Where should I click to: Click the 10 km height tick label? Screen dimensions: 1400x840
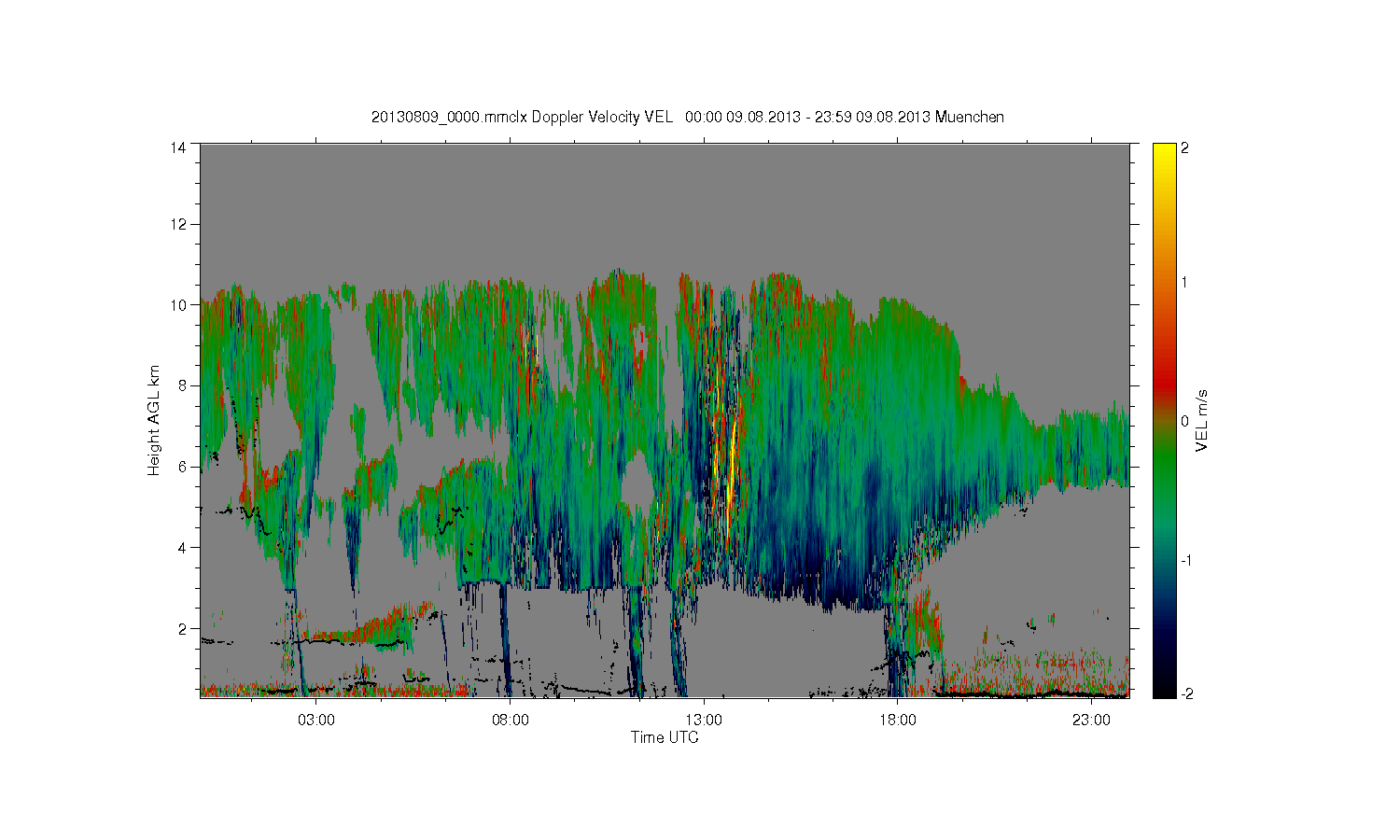click(177, 304)
